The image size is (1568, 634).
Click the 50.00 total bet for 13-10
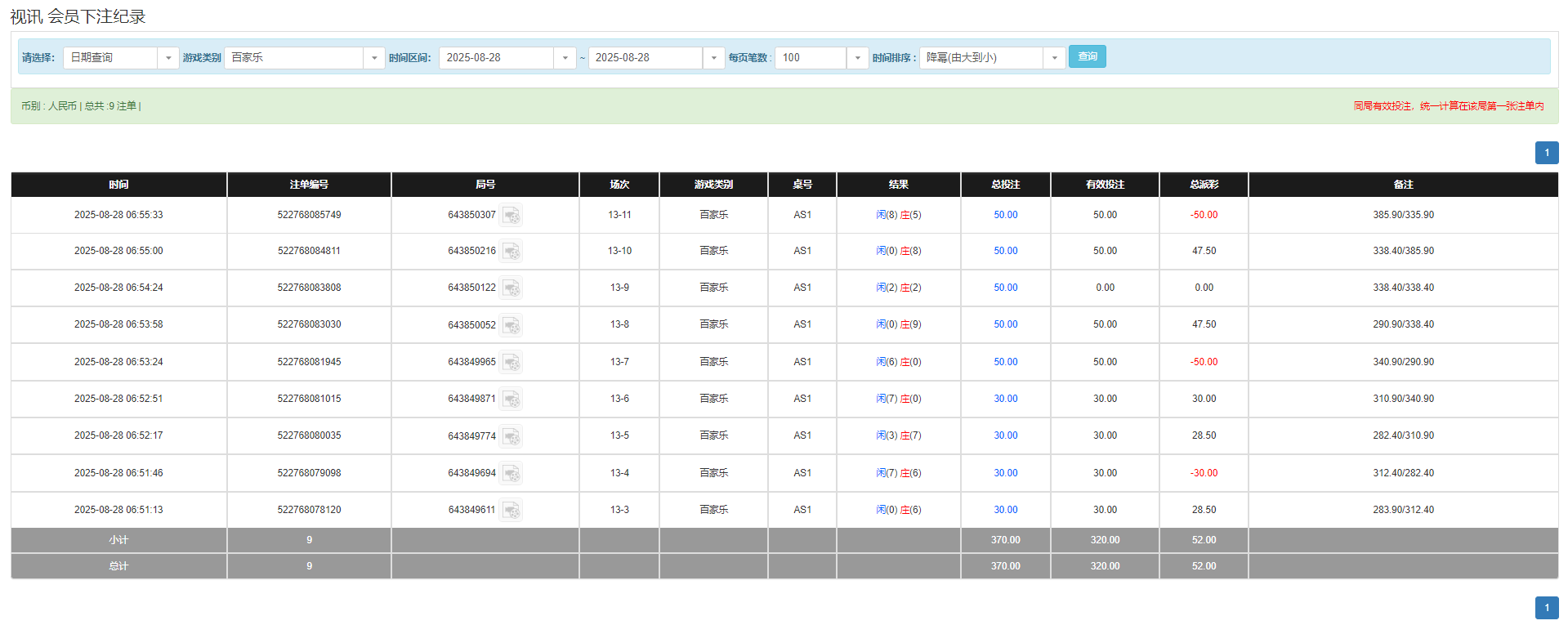click(1006, 251)
